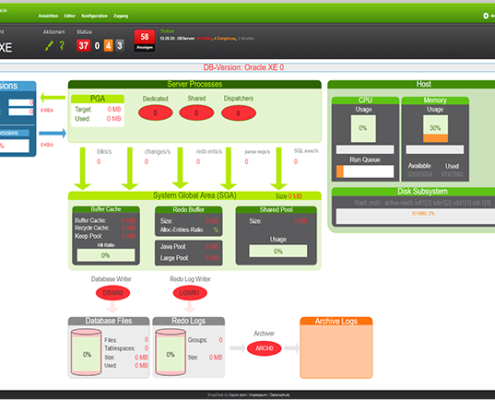Click the green down arrow beside blks/s

[83, 169]
